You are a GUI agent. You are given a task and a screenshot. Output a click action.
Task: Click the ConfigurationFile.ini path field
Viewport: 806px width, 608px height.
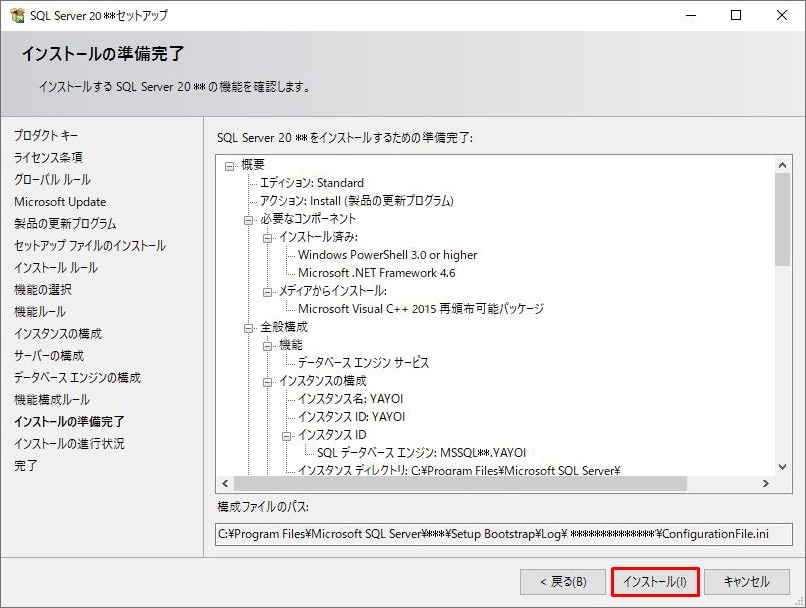(504, 535)
